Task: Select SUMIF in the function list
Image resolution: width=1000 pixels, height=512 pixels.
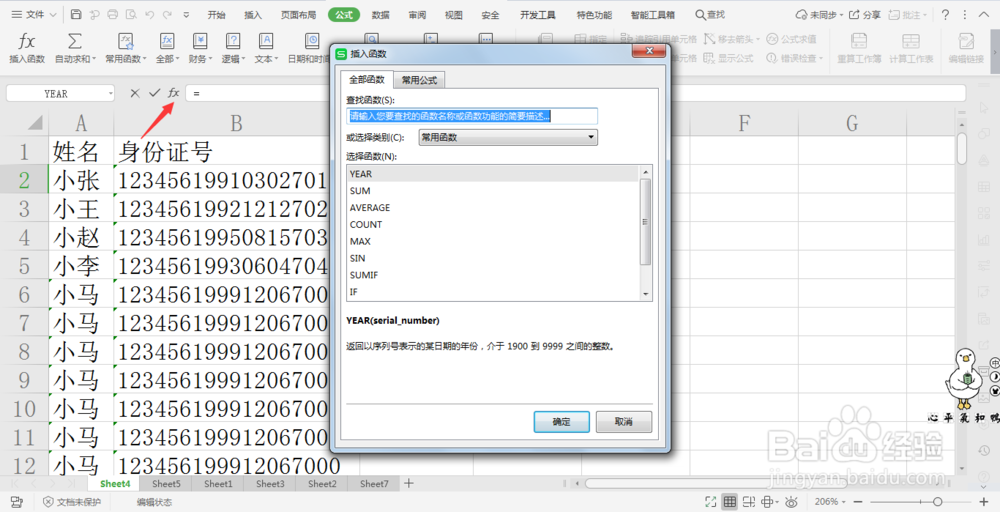Action: coord(492,275)
